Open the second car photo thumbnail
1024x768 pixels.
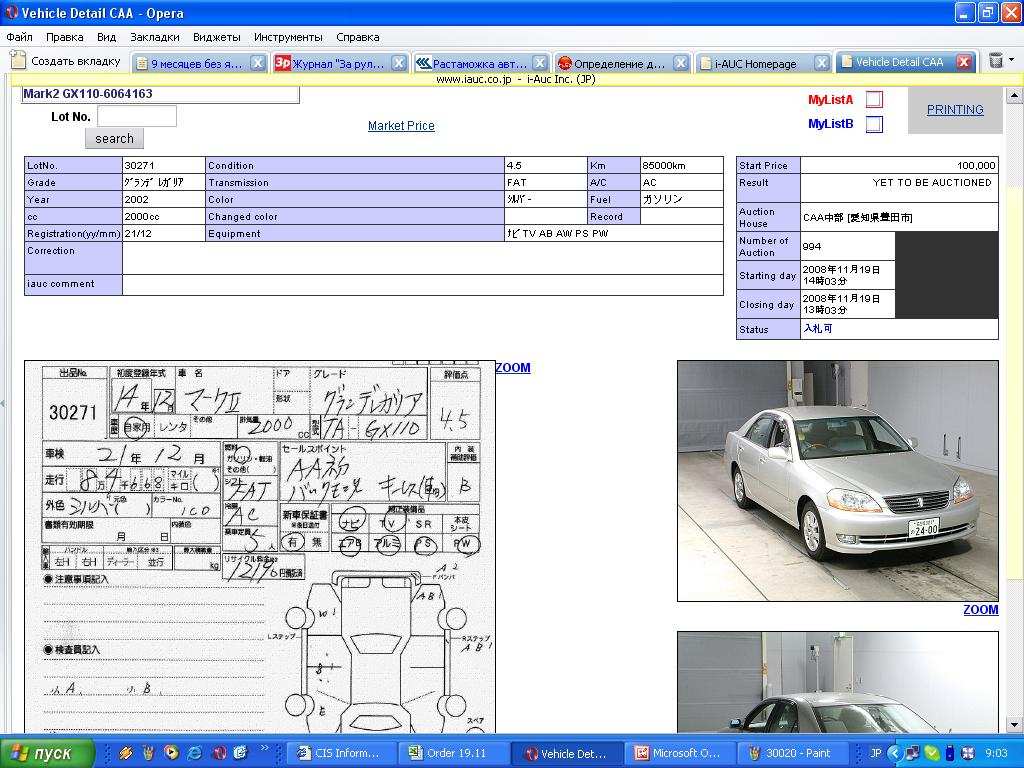(838, 682)
